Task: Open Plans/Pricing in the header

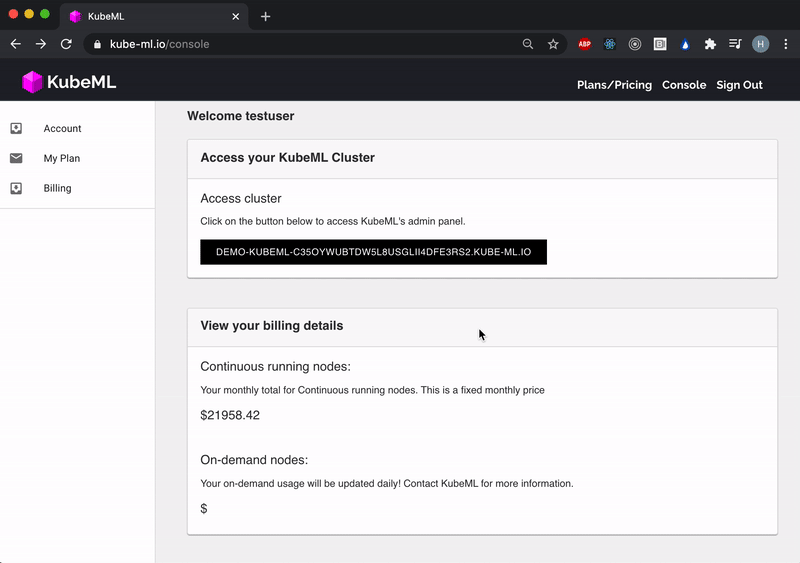Action: pos(614,85)
